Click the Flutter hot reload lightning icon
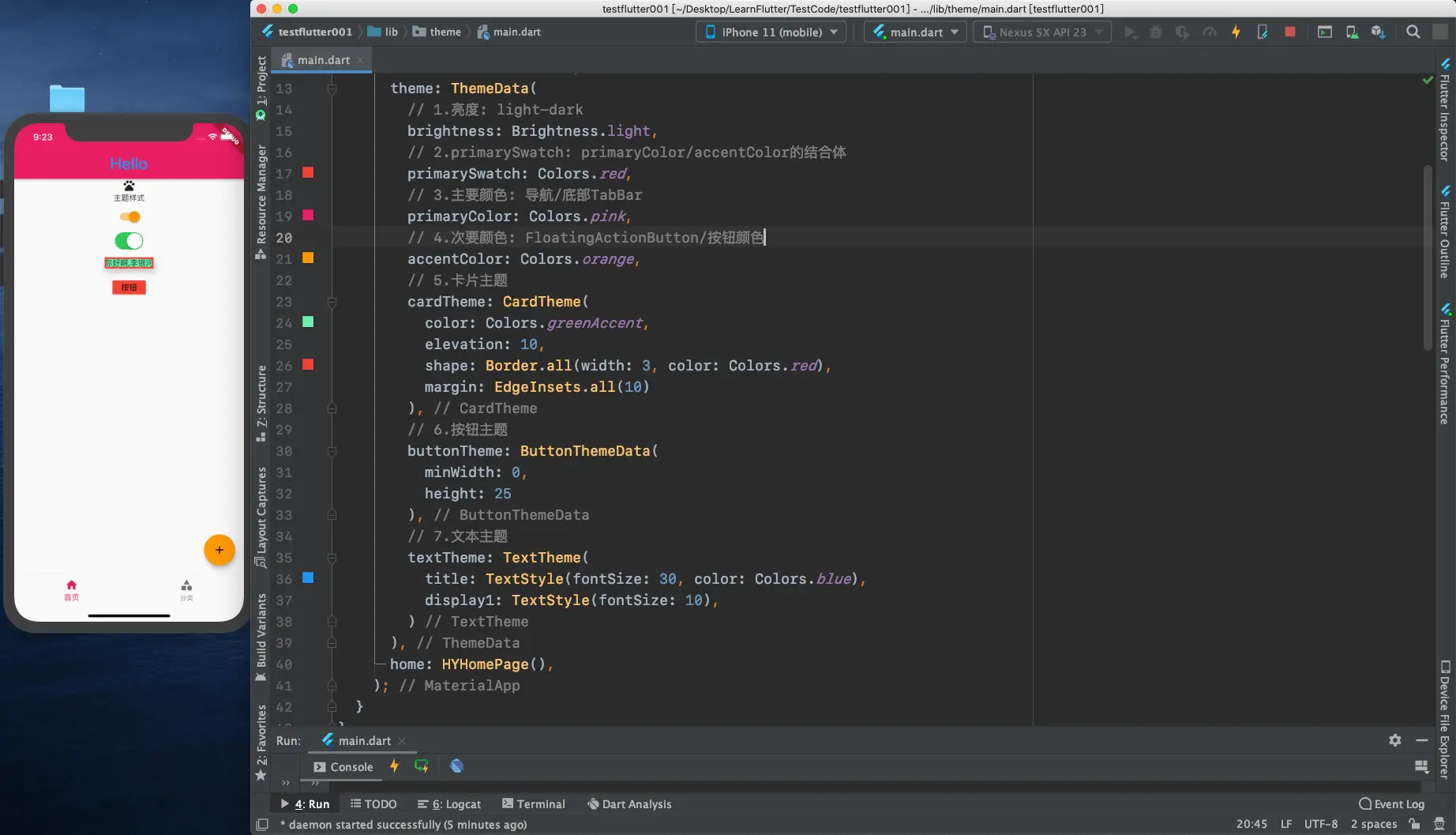The height and width of the screenshot is (835, 1456). click(1236, 32)
